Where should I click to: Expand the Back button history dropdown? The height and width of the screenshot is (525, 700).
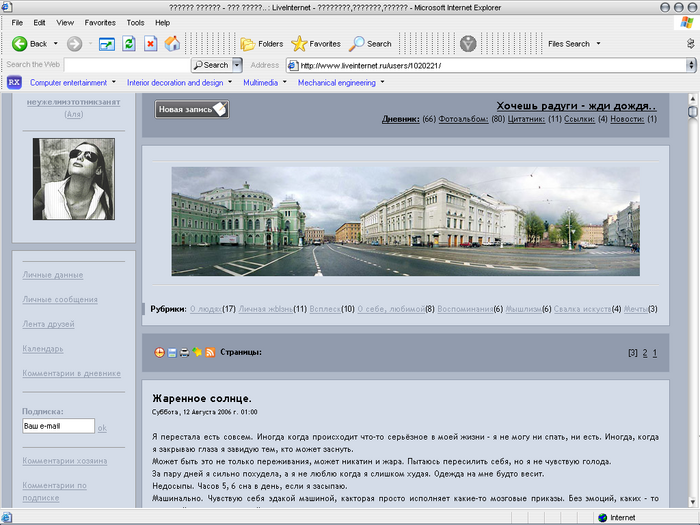click(56, 44)
